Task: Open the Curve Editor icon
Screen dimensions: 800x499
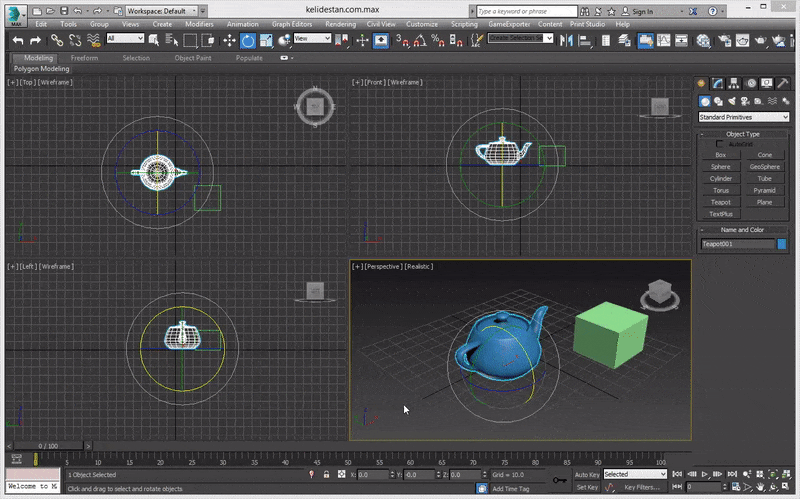Action: click(663, 40)
